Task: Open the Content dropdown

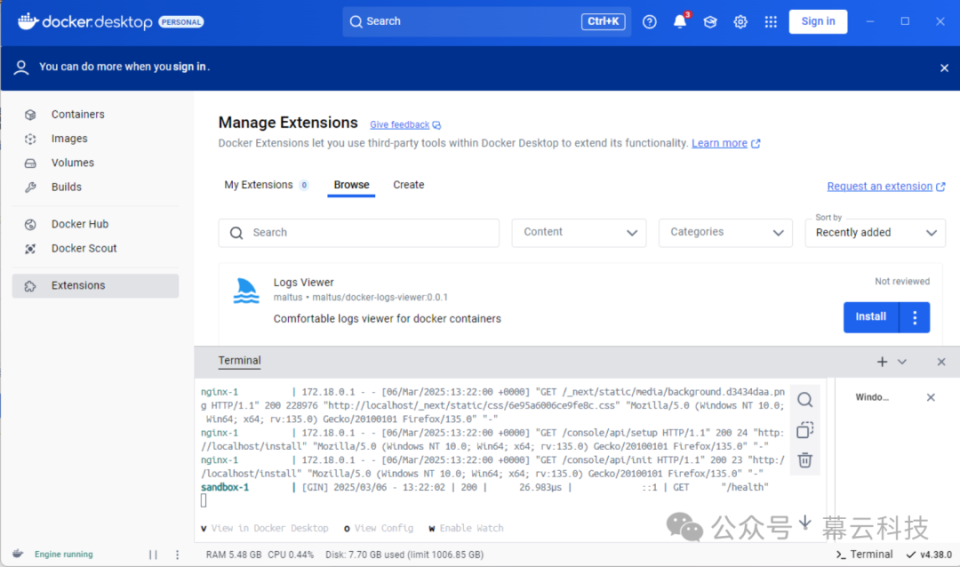Action: coord(579,233)
